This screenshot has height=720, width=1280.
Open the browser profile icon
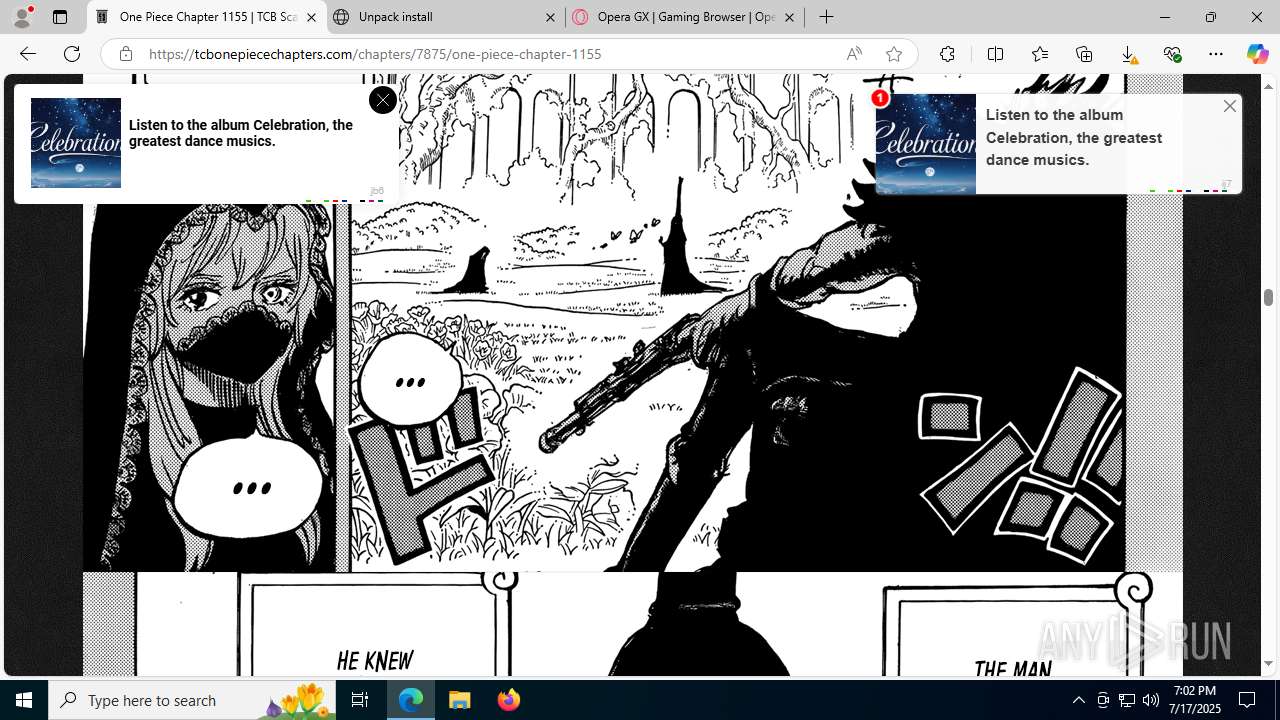[x=22, y=17]
